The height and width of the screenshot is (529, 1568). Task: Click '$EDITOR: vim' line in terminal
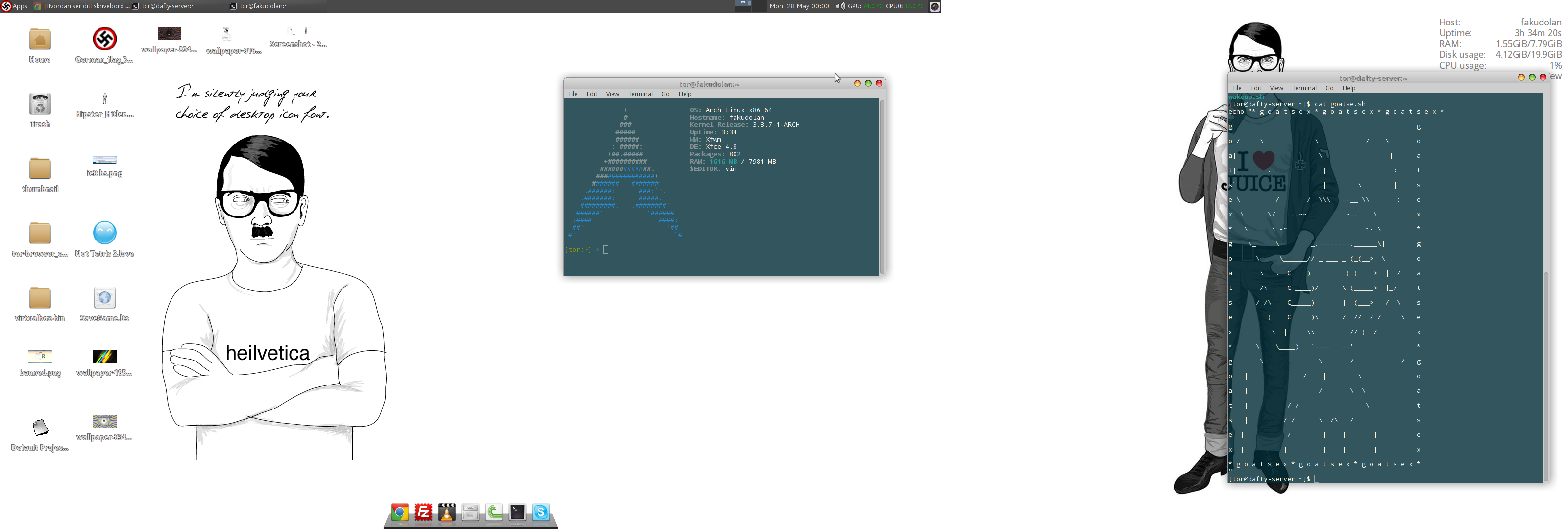[713, 168]
